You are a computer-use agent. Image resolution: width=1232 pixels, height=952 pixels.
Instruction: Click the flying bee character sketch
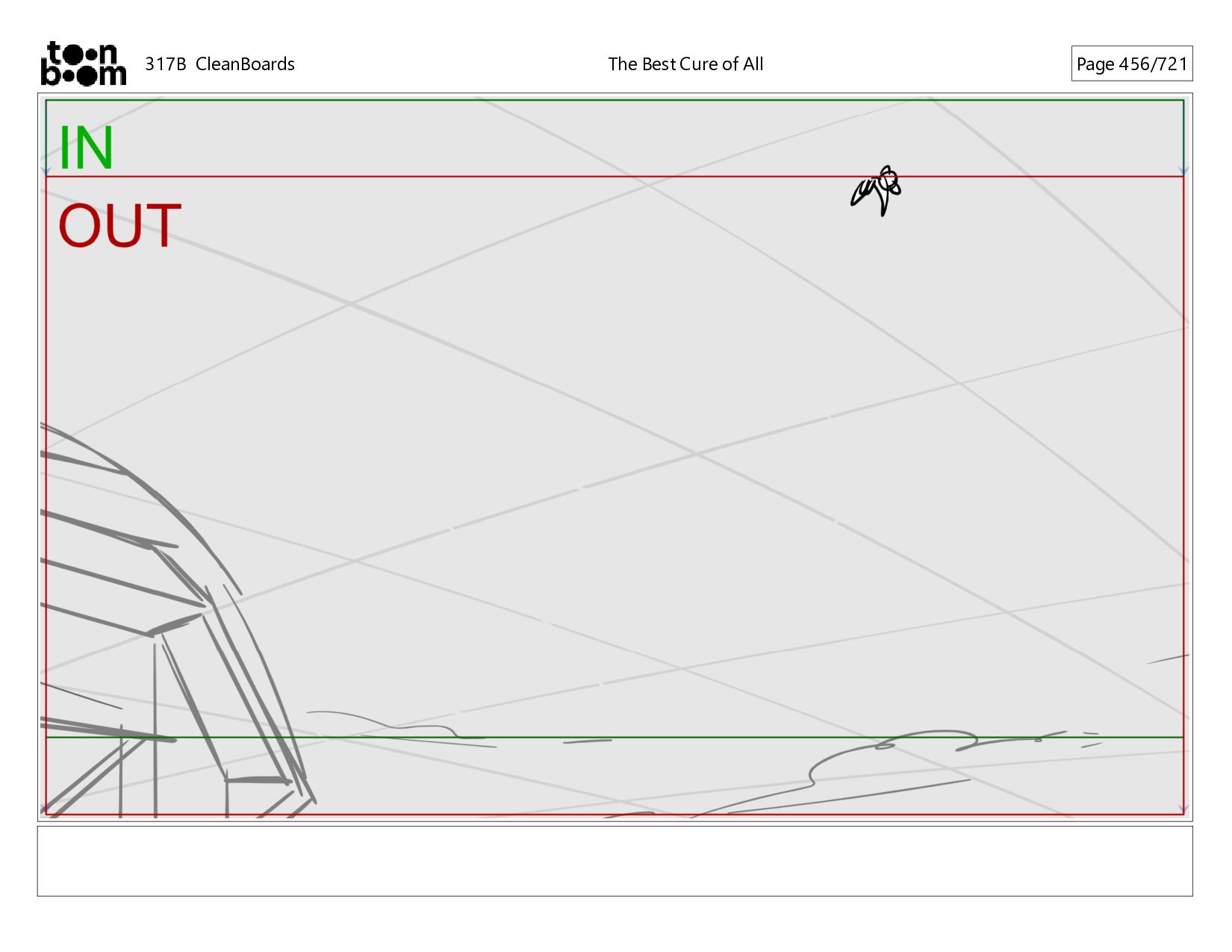[877, 190]
